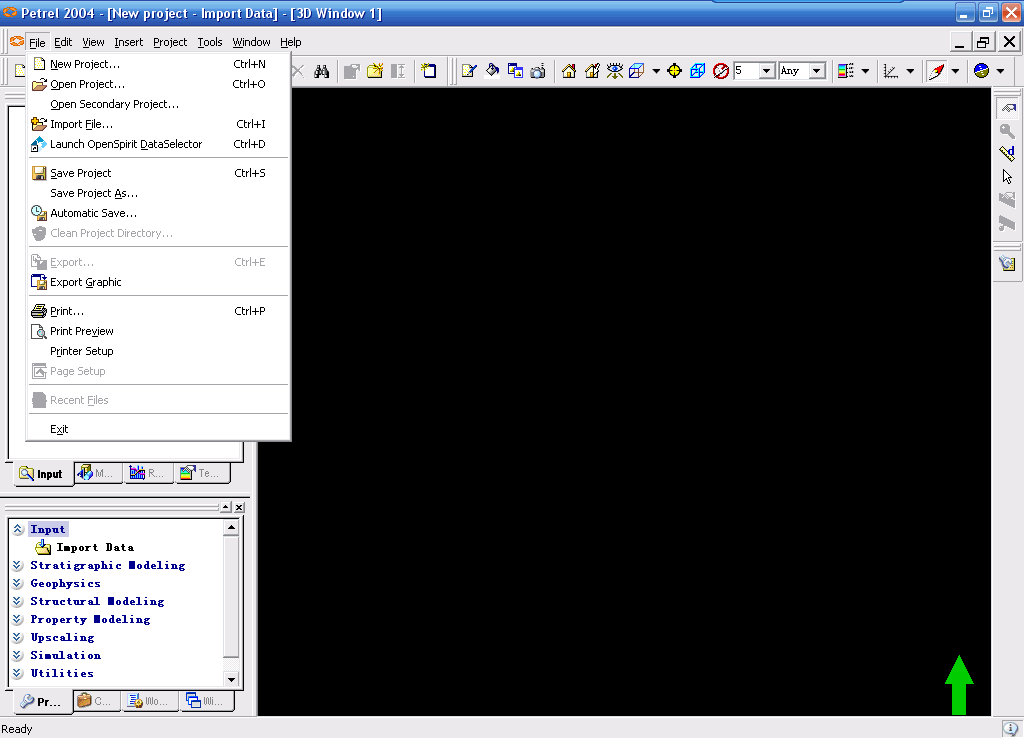Click the compass arrow icon
This screenshot has width=1024, height=738.
(936, 71)
